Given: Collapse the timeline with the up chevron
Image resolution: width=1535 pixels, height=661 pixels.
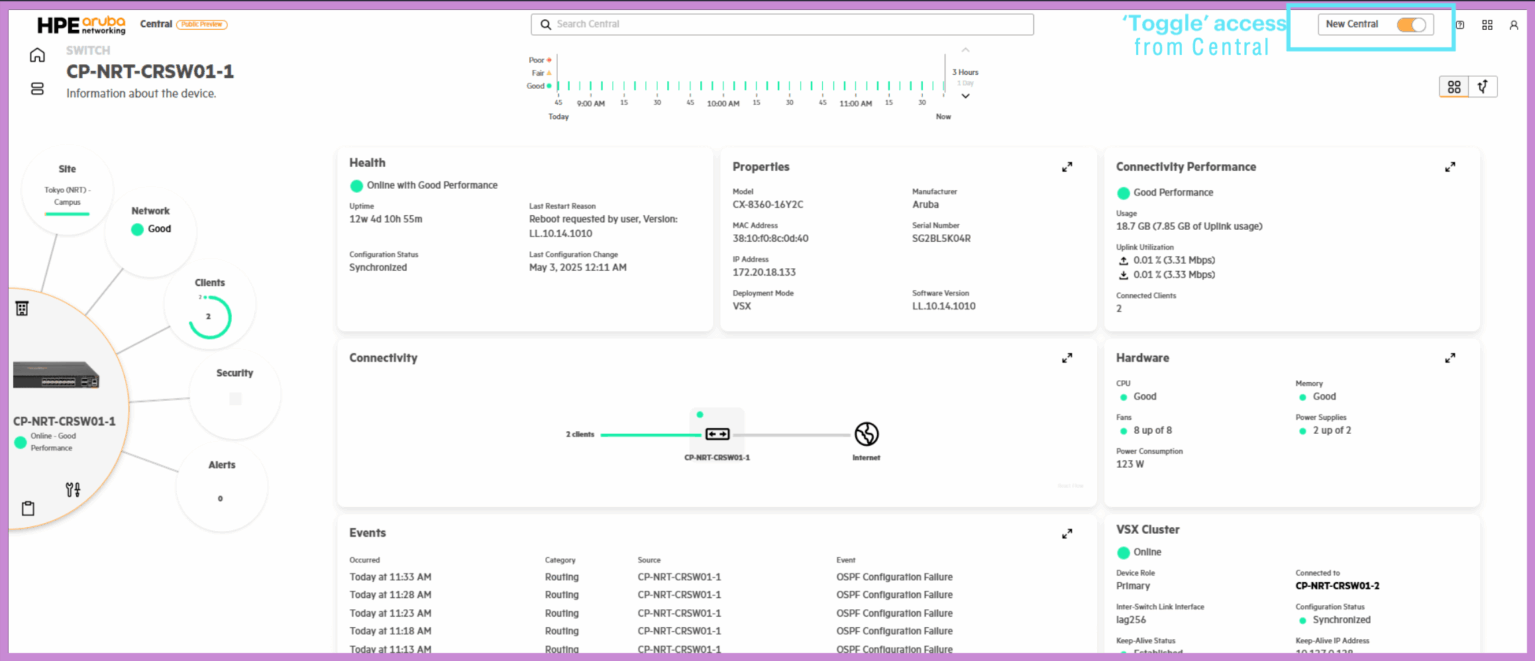Looking at the screenshot, I should [963, 48].
